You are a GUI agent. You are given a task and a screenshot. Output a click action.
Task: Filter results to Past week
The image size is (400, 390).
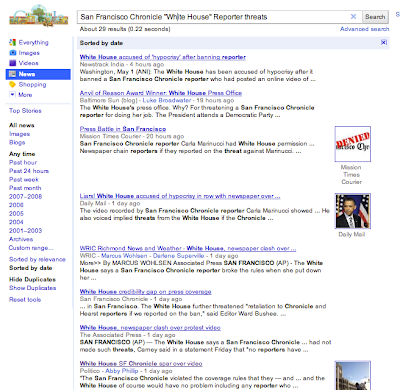pos(24,179)
